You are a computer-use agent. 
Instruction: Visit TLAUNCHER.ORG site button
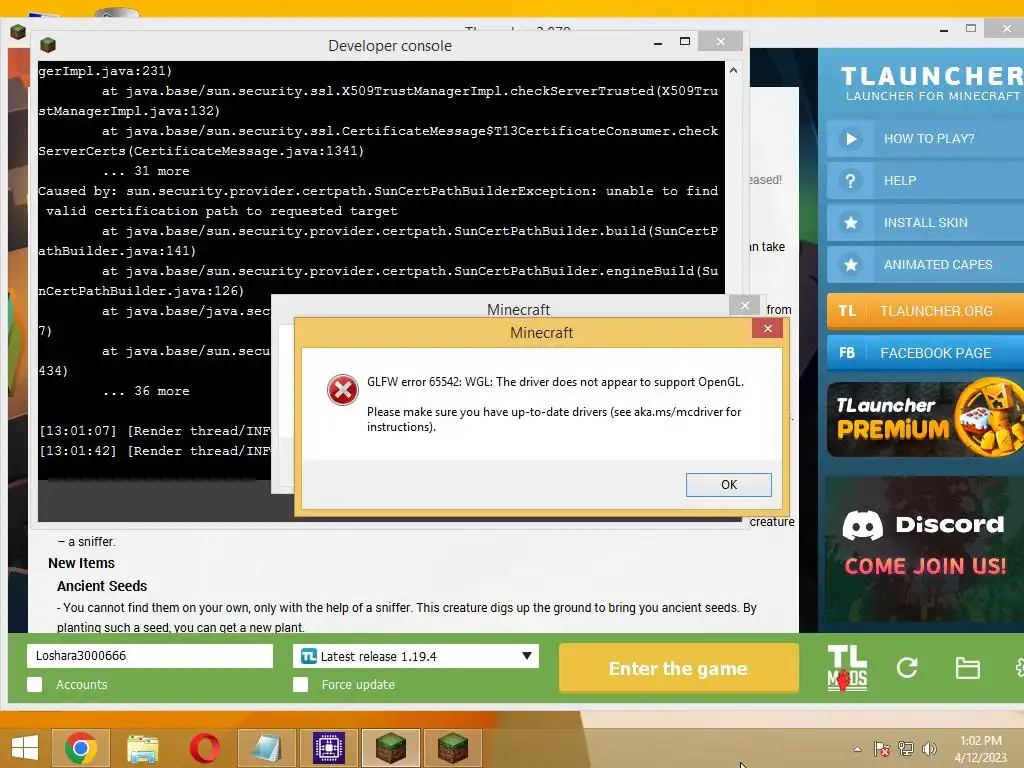click(925, 311)
